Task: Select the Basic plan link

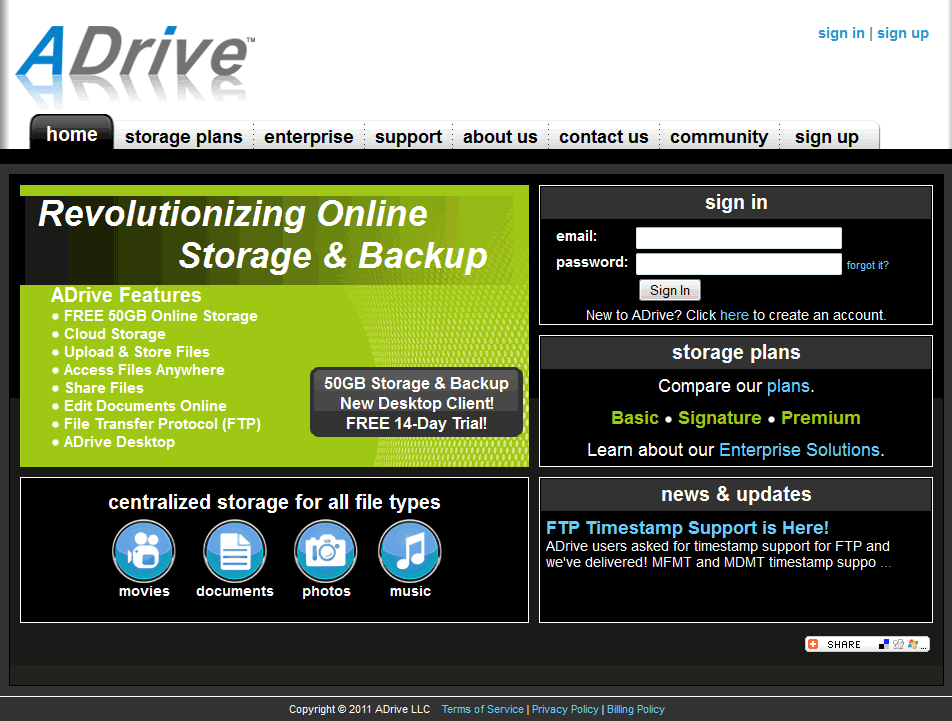Action: 634,418
